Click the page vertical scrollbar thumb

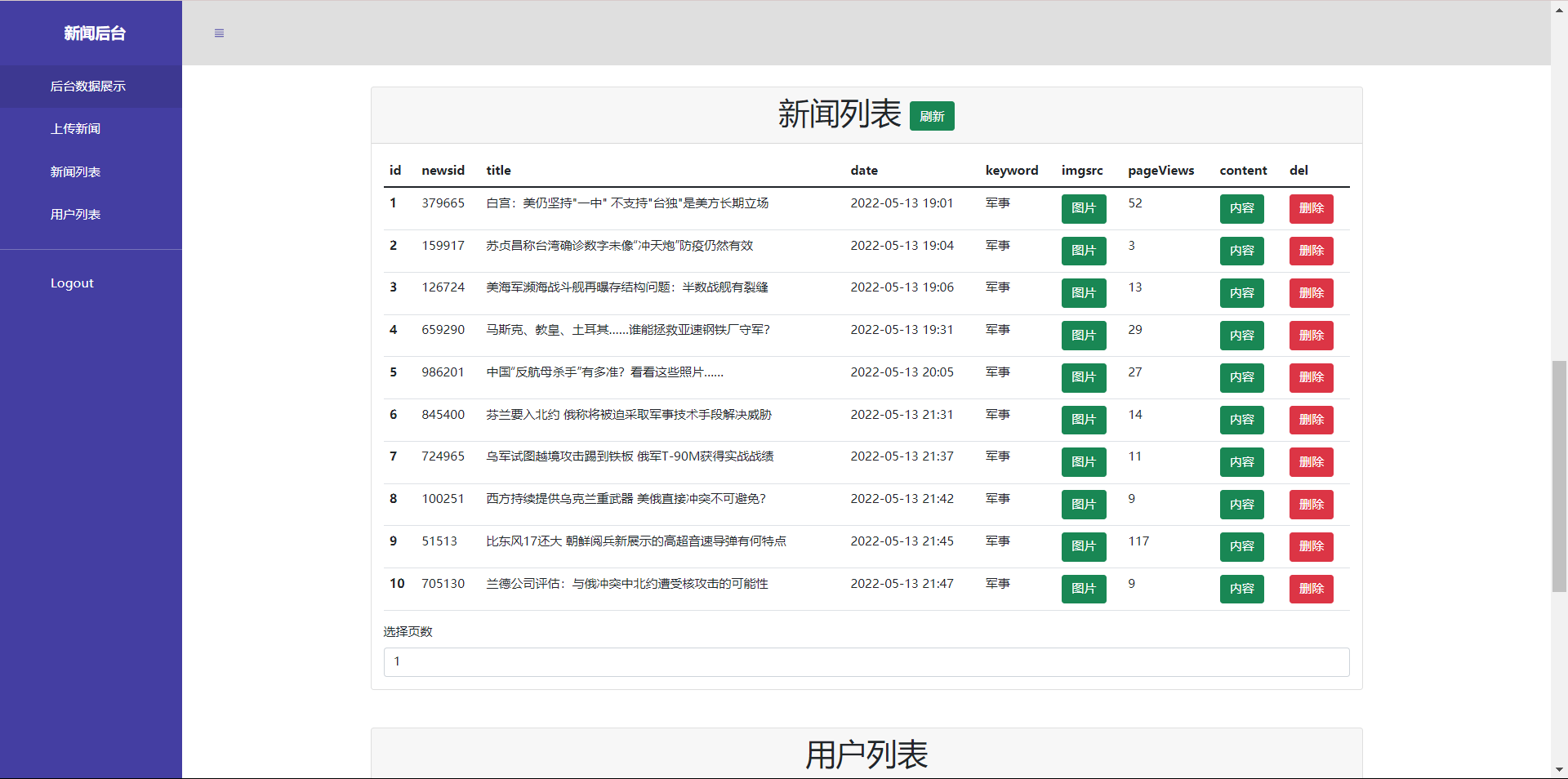[x=1559, y=476]
